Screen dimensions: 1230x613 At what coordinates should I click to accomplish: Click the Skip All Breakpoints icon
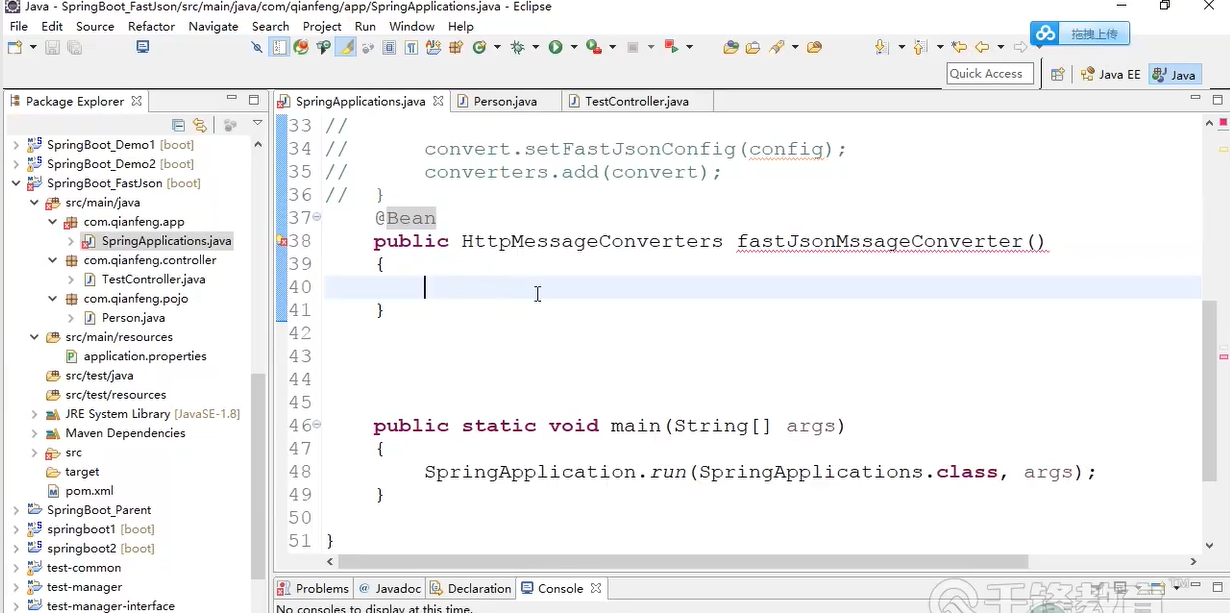[x=257, y=47]
